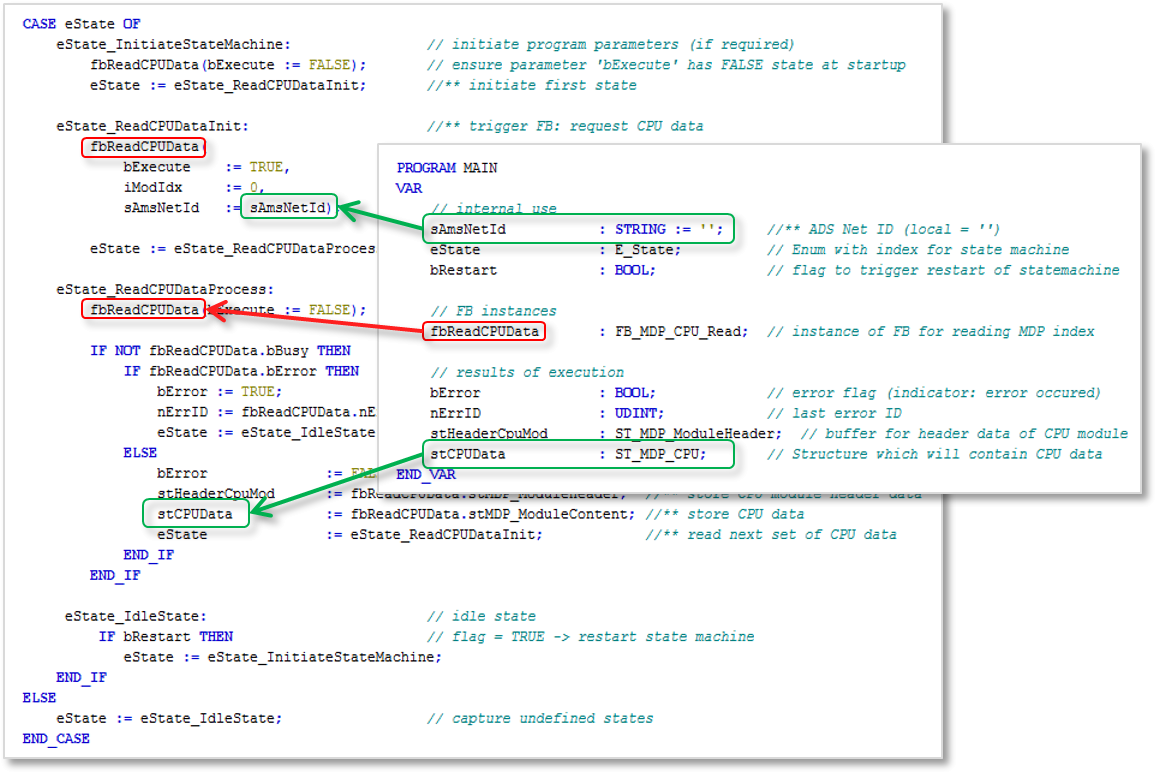Click comment 'Structure which will contain CPU data'
This screenshot has height=774, width=1159.
click(x=934, y=454)
